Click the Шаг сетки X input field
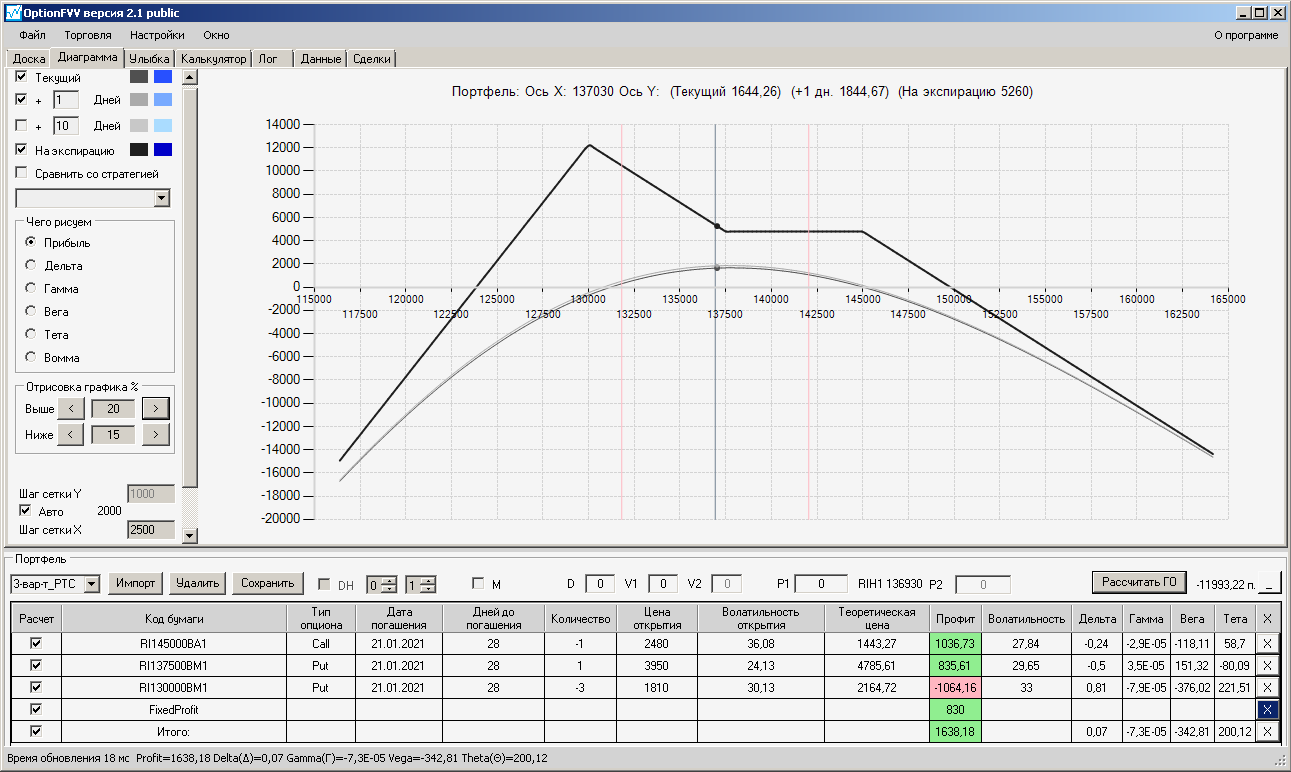The width and height of the screenshot is (1291, 772). coord(151,530)
